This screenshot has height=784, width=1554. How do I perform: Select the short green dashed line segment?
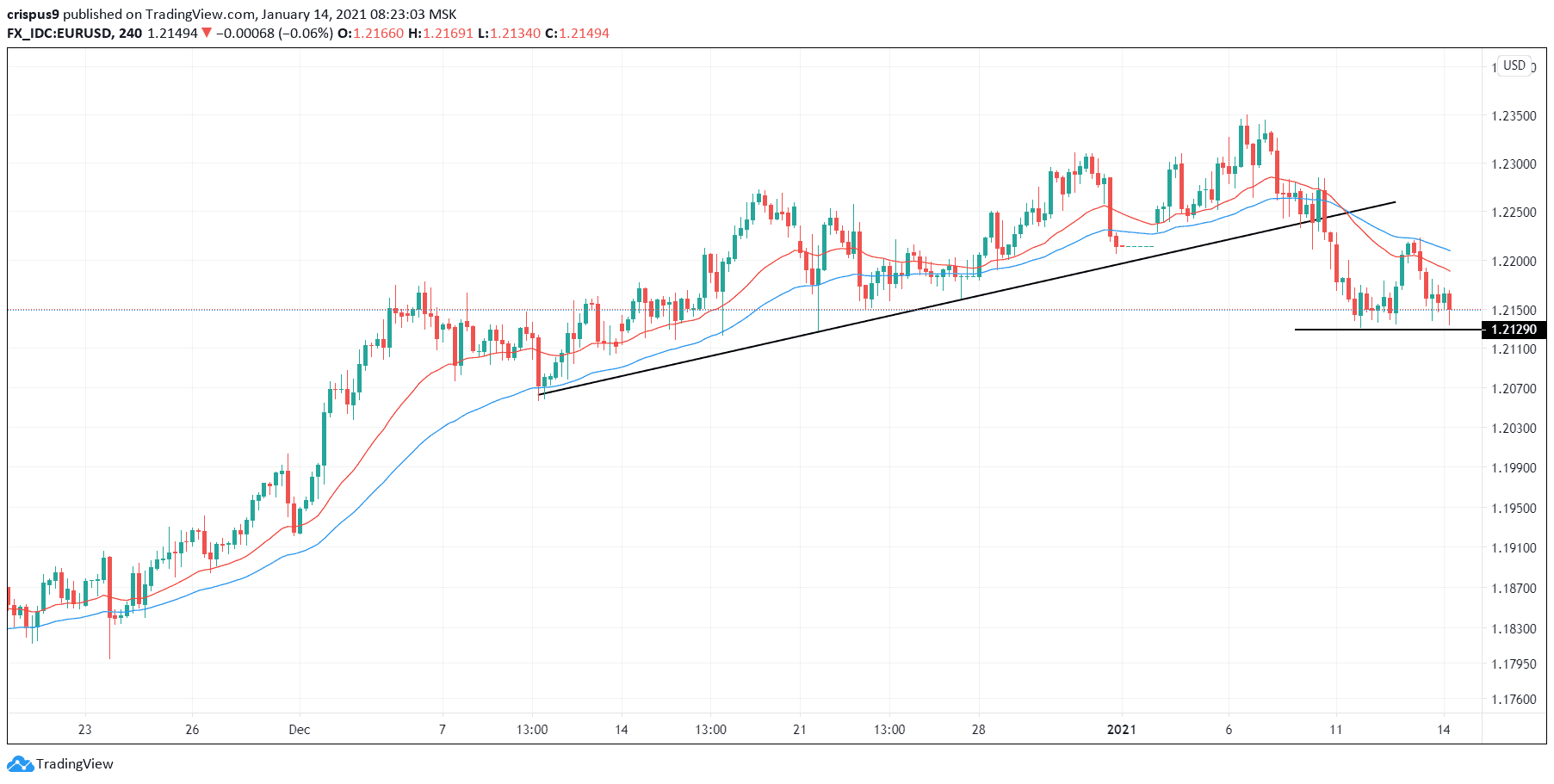1136,247
